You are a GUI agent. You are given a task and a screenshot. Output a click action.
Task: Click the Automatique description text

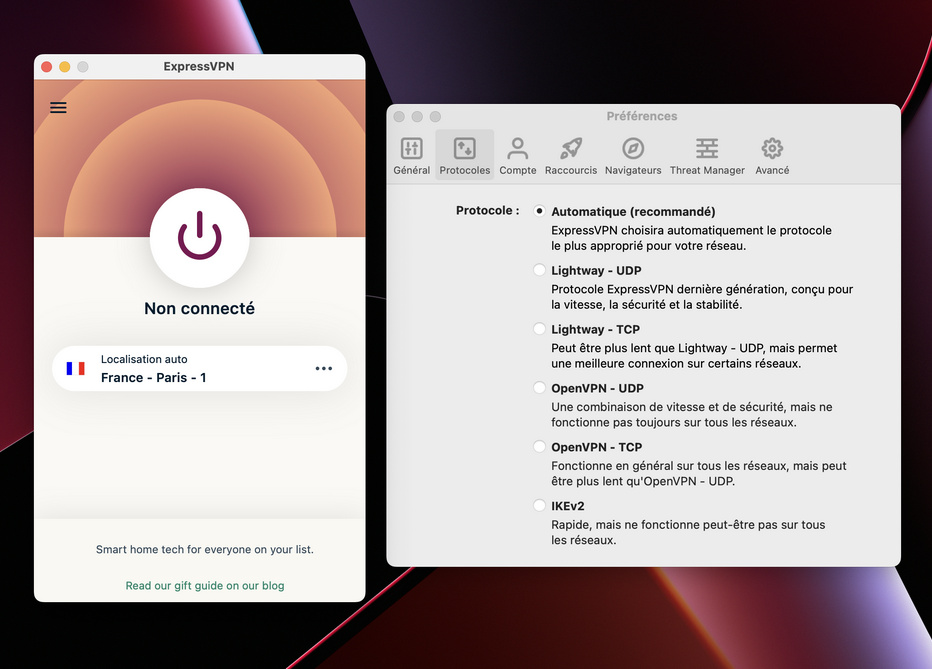pos(691,238)
